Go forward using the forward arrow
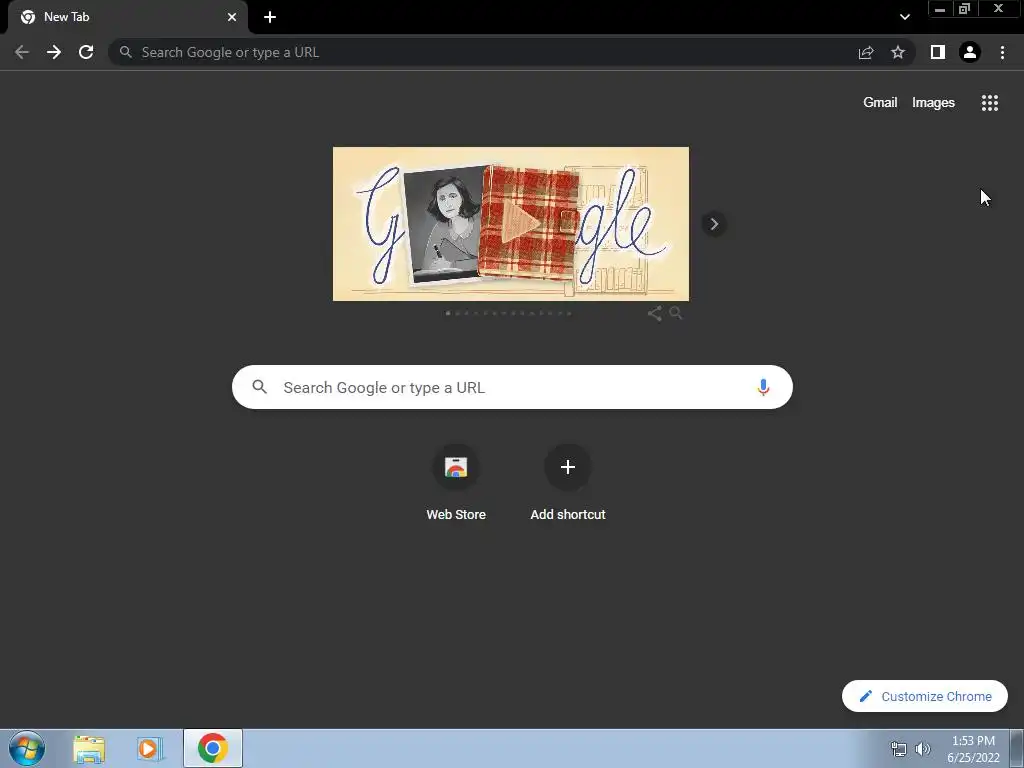The image size is (1024, 768). point(54,52)
